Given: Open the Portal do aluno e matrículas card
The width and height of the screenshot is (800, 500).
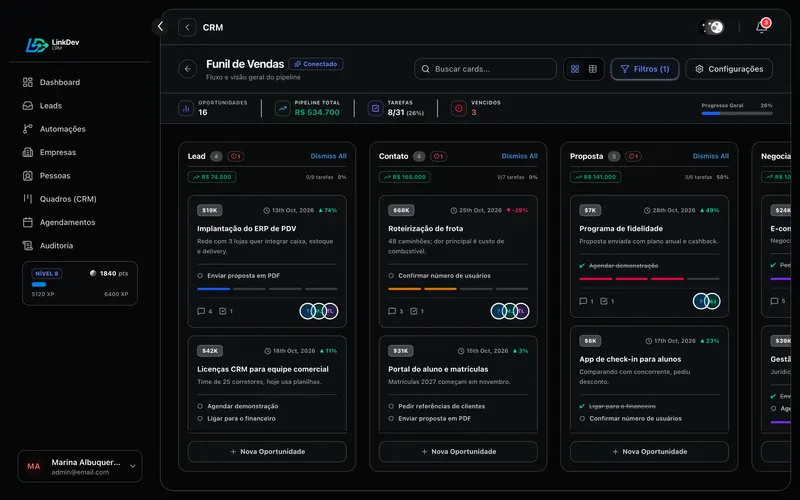Looking at the screenshot, I should [x=458, y=383].
